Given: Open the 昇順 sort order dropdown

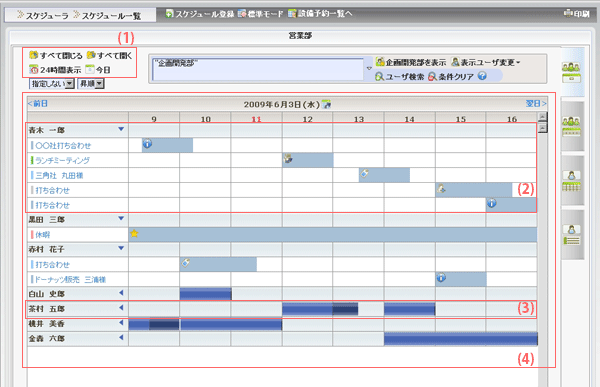Looking at the screenshot, I should point(91,83).
